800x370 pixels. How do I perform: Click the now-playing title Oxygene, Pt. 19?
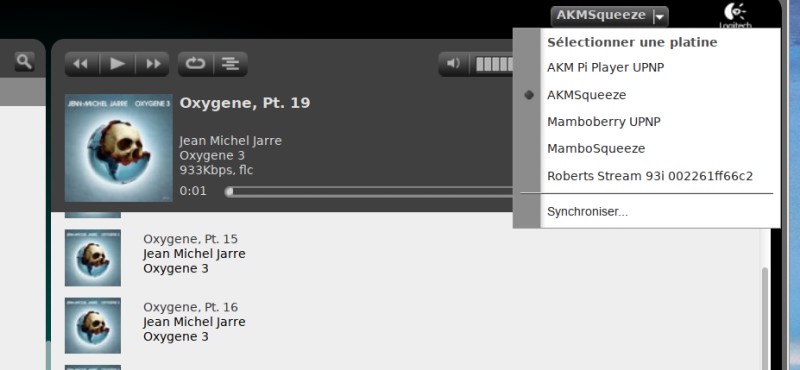[x=245, y=103]
